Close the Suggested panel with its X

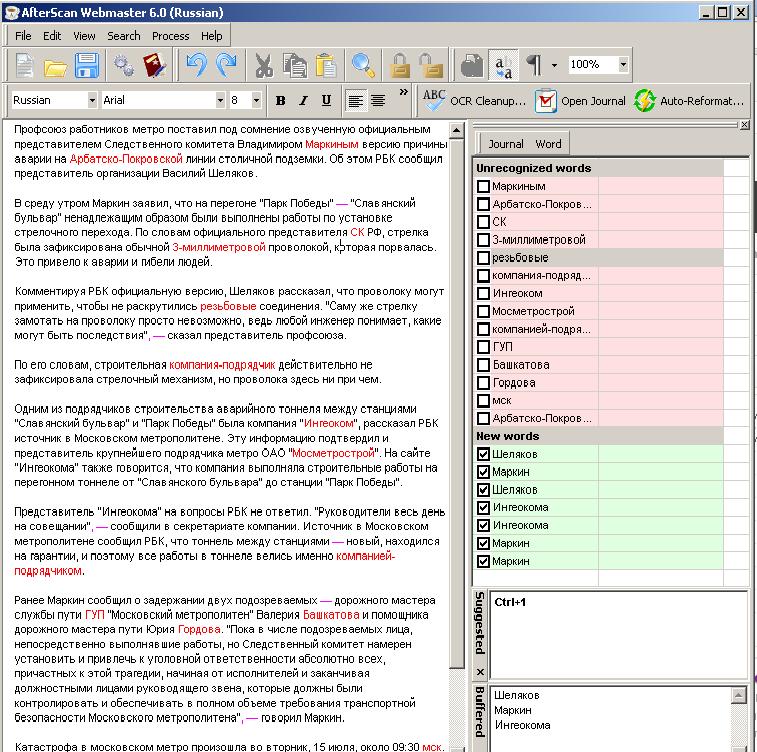480,671
